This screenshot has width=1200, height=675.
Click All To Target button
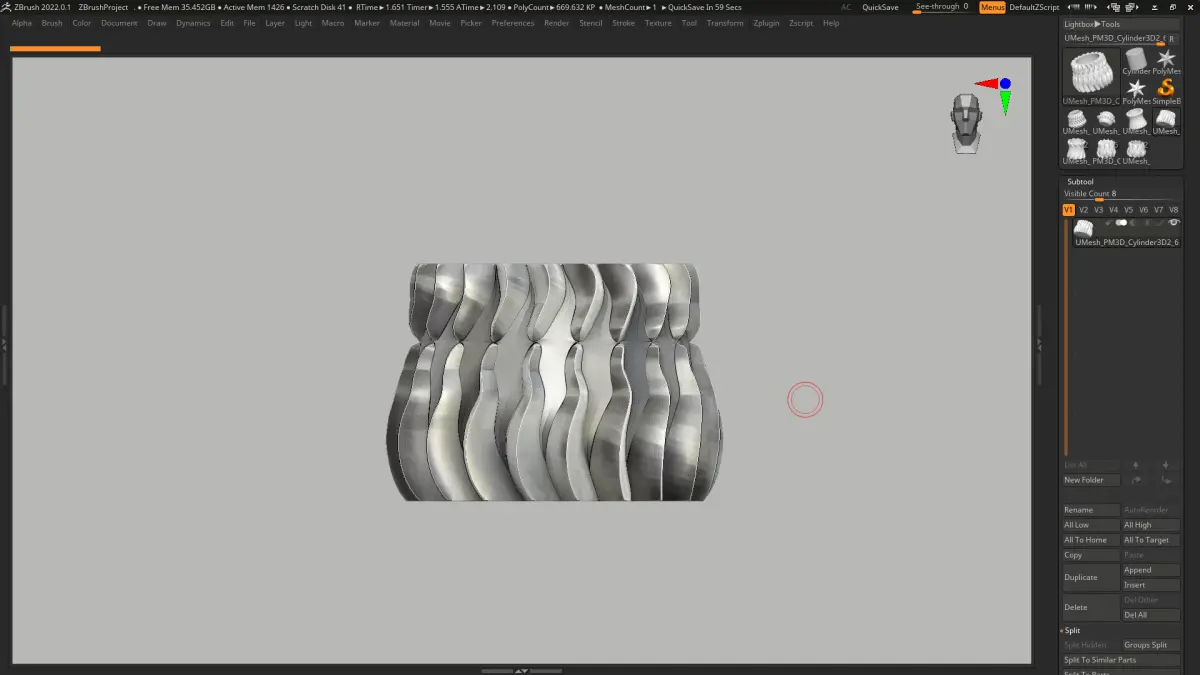[x=1151, y=540]
